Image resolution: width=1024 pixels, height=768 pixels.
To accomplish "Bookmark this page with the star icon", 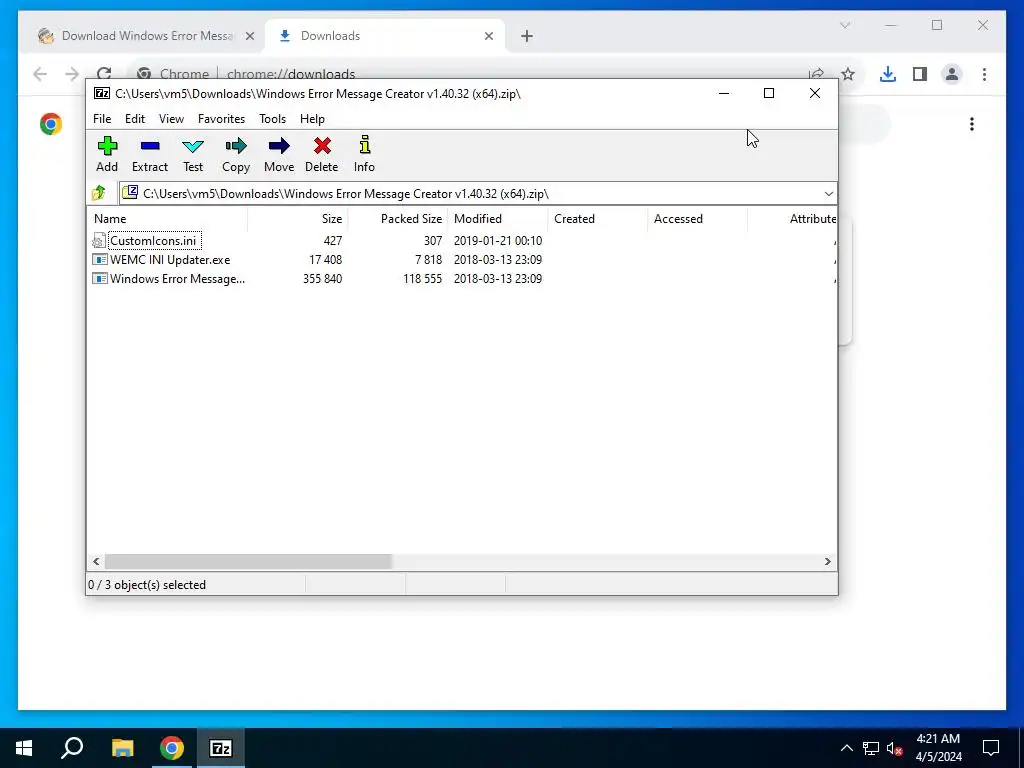I will point(848,74).
